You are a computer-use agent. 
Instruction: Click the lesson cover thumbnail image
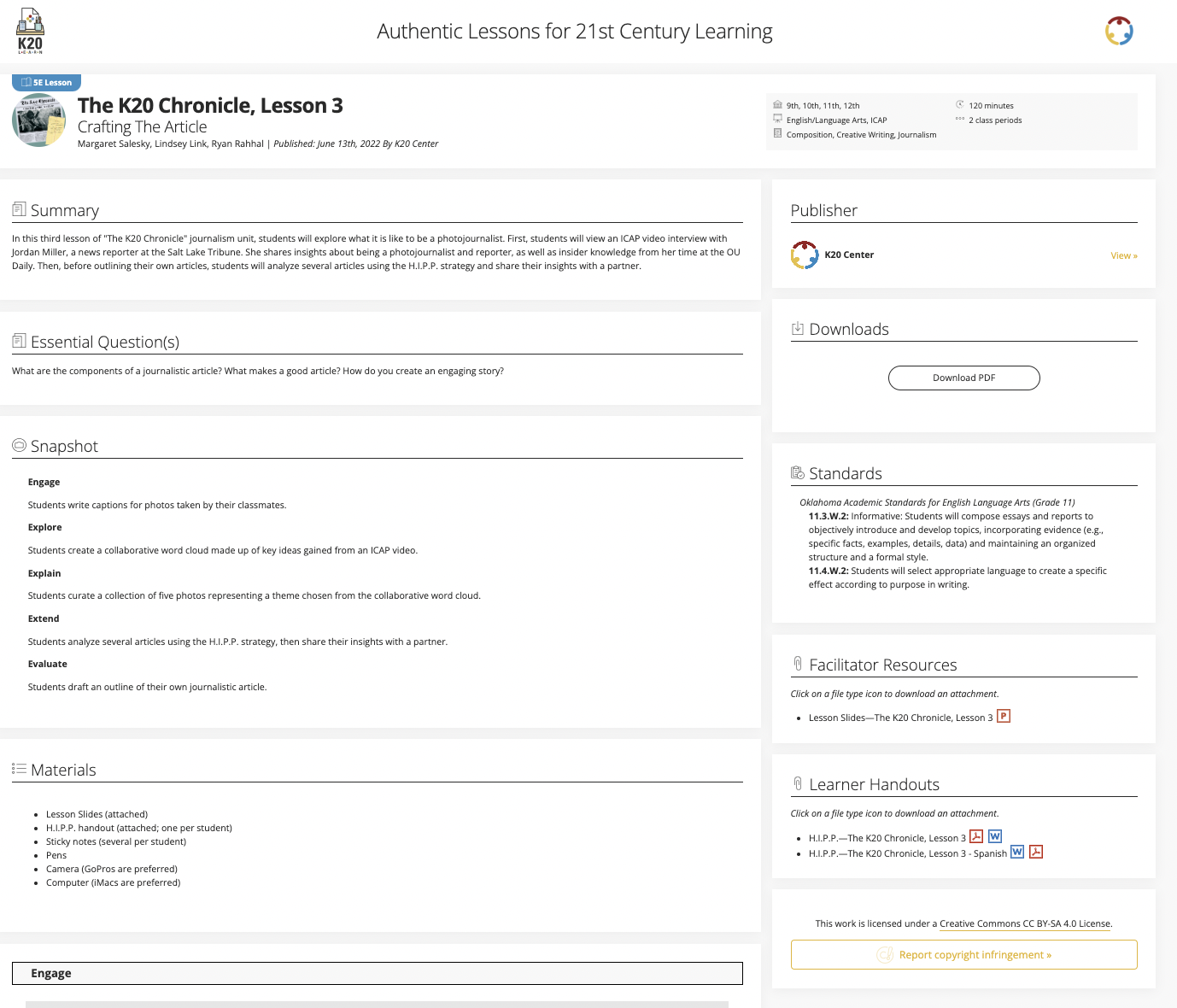click(38, 120)
